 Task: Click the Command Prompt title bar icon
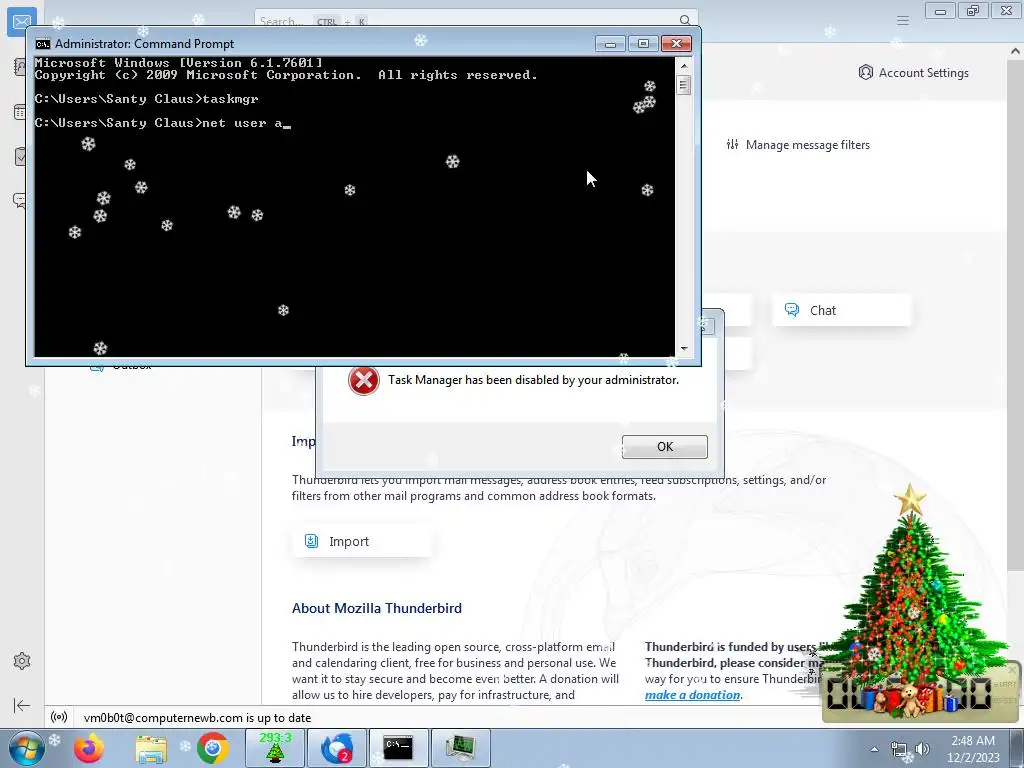[43, 44]
